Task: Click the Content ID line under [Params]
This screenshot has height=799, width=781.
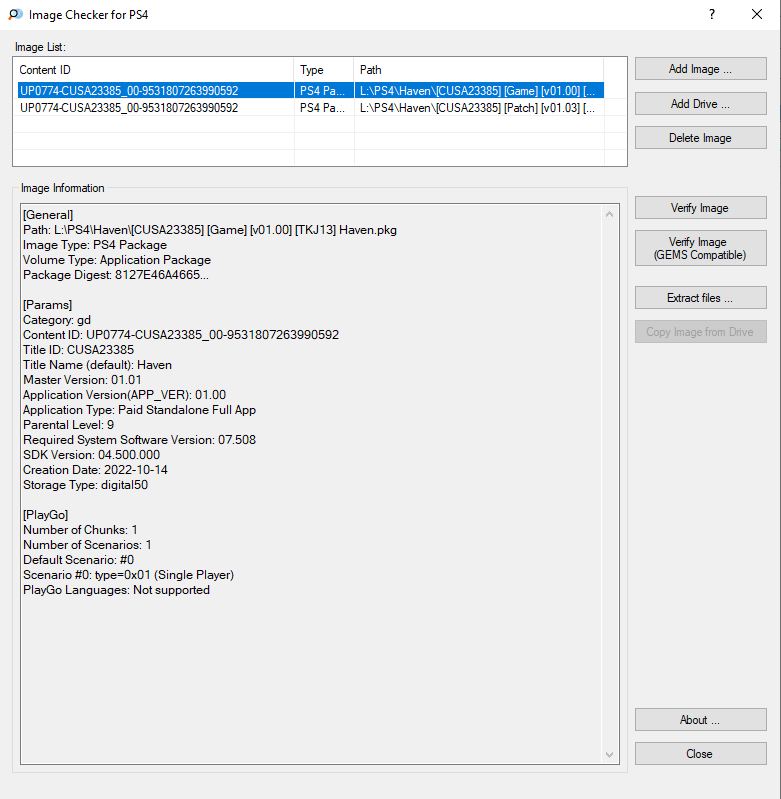Action: [x=181, y=335]
